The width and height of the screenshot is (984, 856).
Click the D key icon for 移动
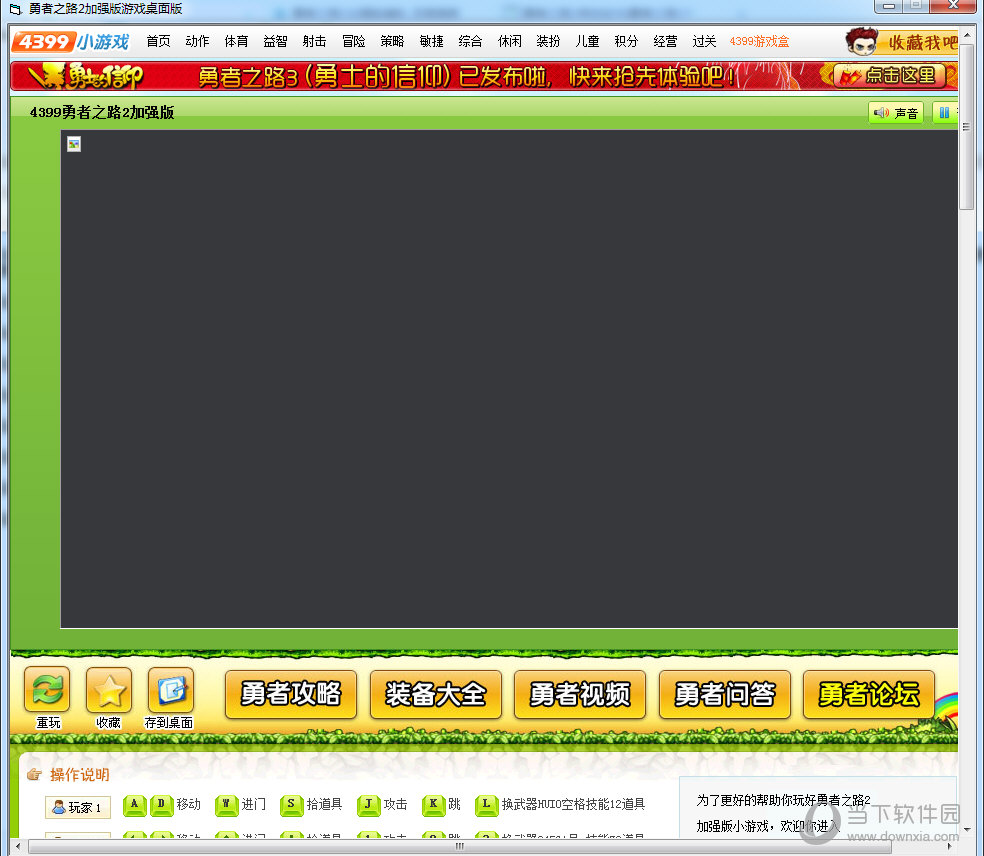pyautogui.click(x=161, y=805)
